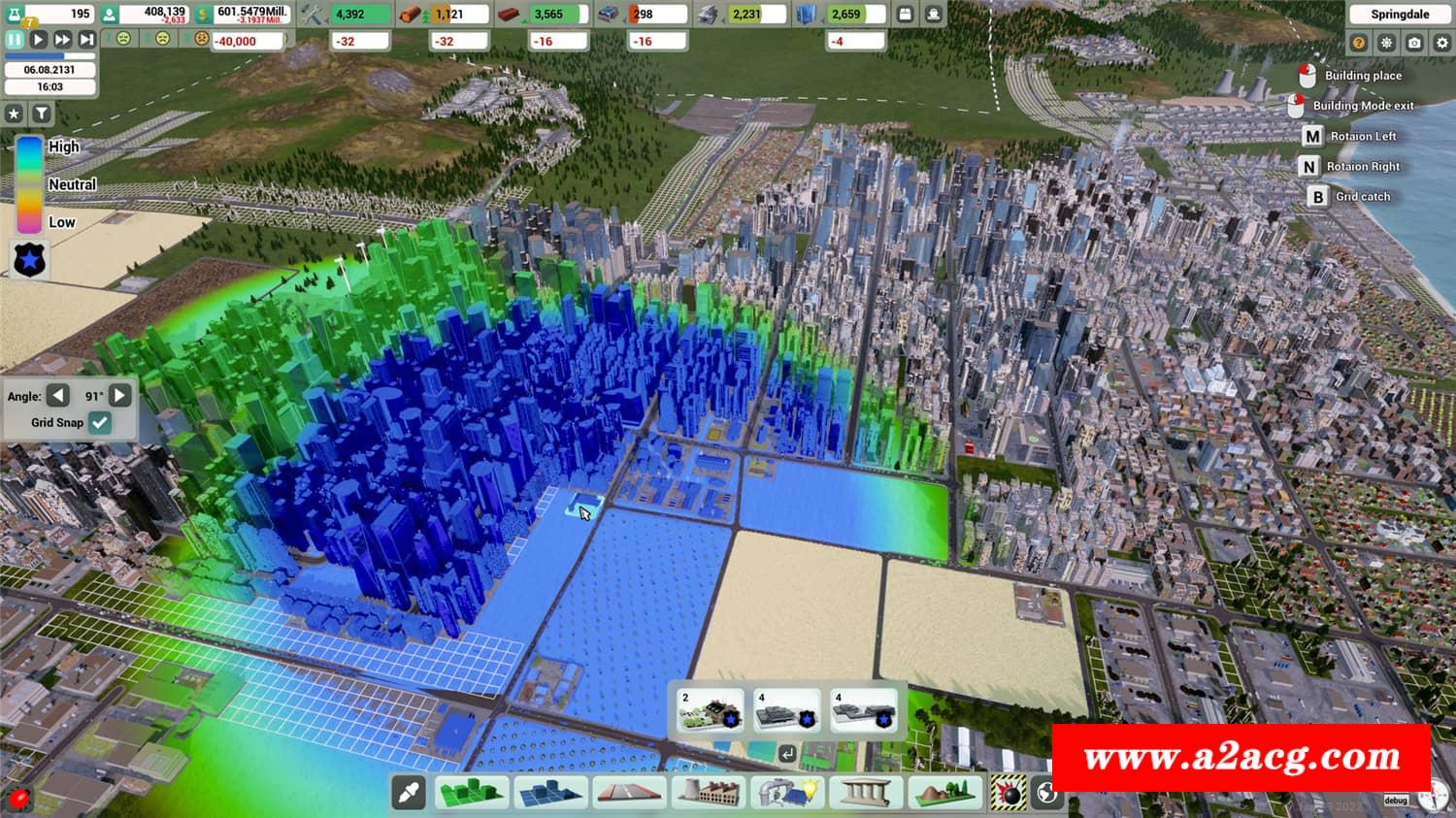Decrease the building angle with left arrow
The image size is (1456, 818).
(59, 396)
